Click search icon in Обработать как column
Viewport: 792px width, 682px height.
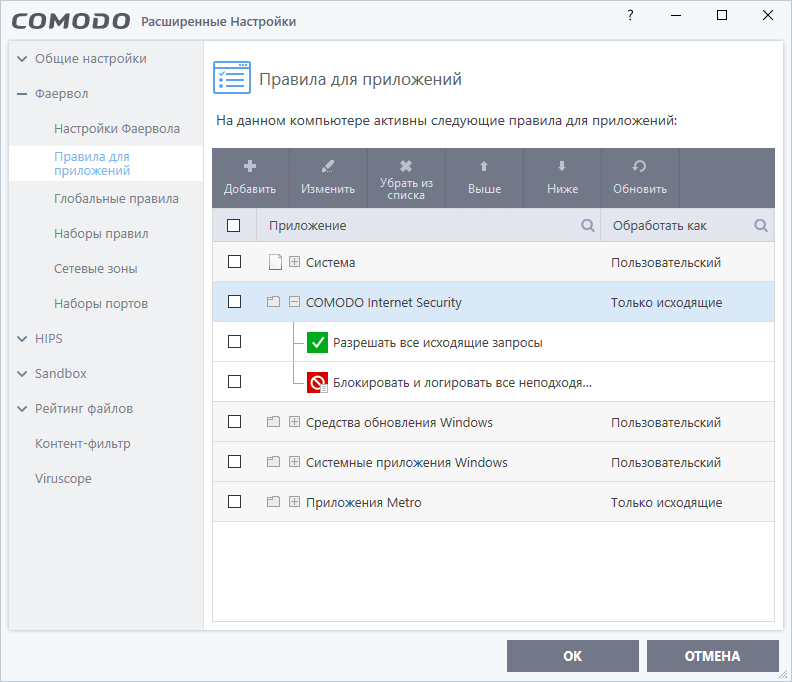tap(761, 226)
